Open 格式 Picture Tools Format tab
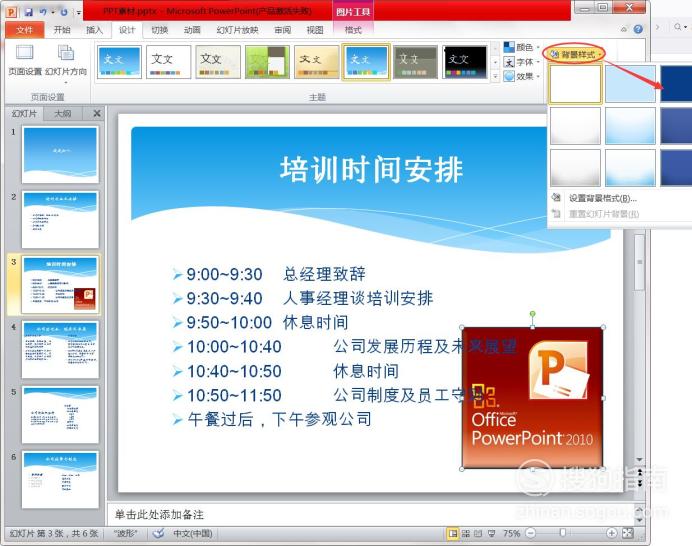The image size is (692, 546). coord(353,30)
